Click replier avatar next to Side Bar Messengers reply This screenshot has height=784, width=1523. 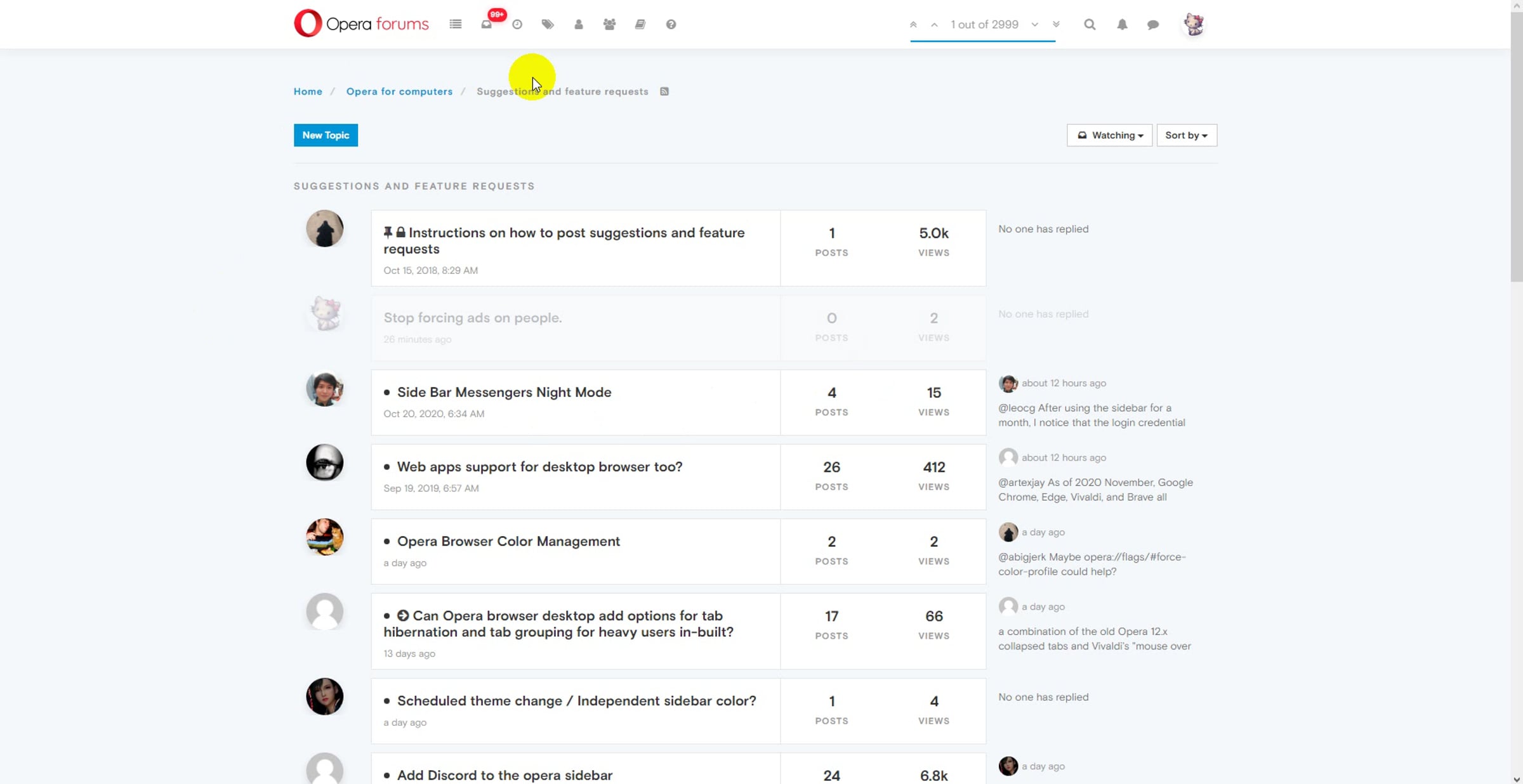coord(1008,383)
